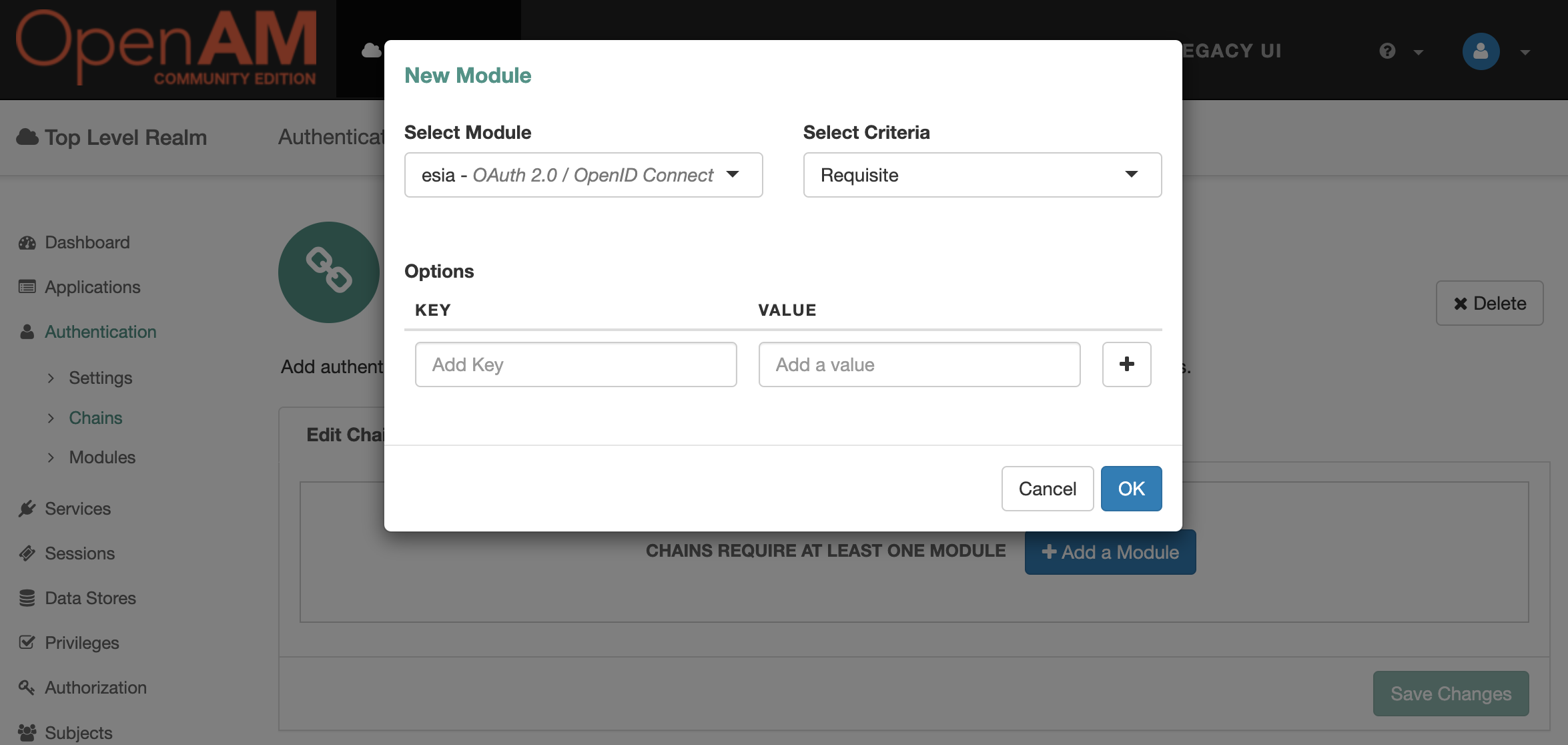The height and width of the screenshot is (745, 1568).
Task: Click the Add a value field
Action: [919, 364]
